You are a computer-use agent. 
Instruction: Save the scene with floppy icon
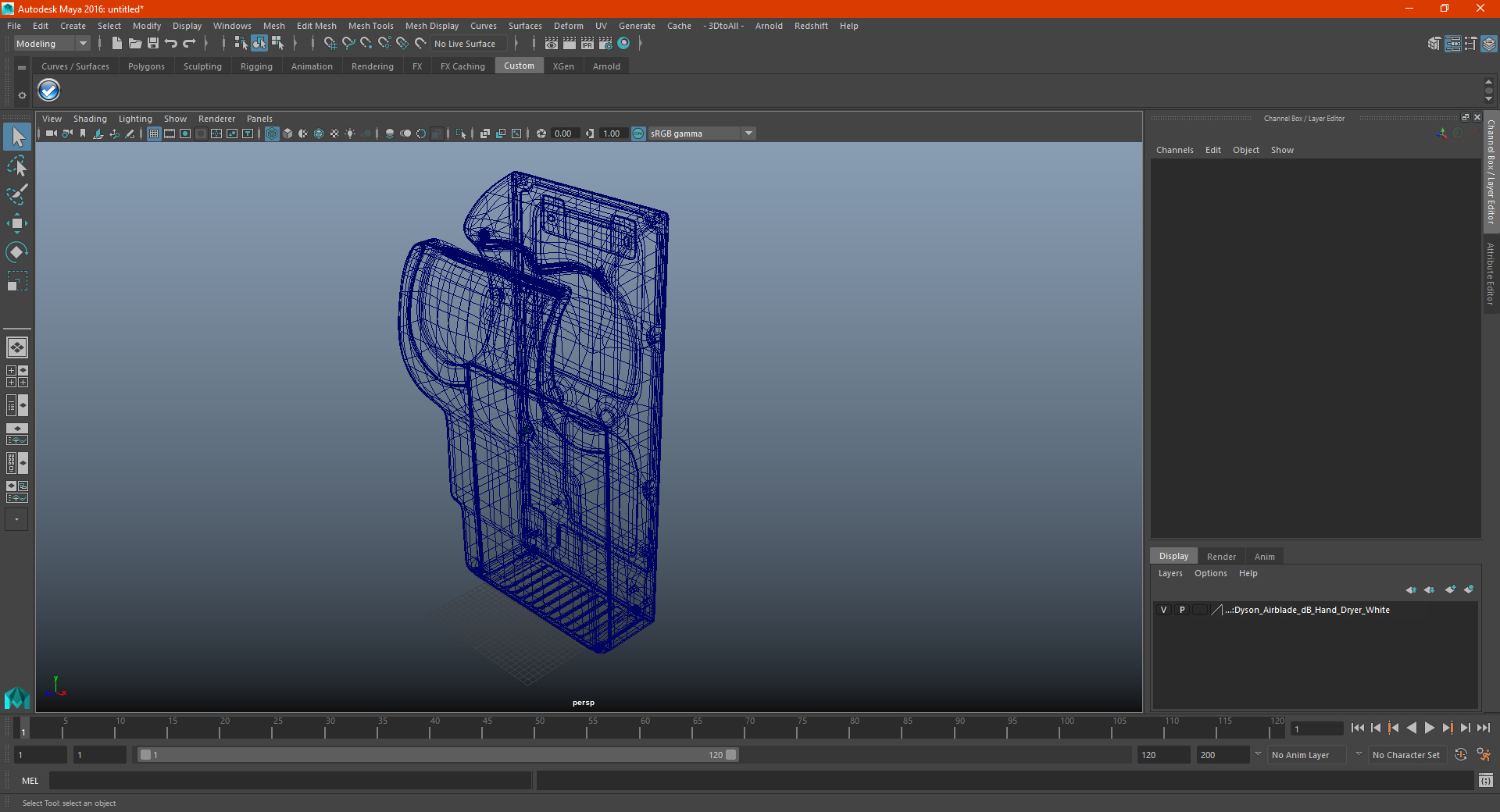click(x=153, y=44)
